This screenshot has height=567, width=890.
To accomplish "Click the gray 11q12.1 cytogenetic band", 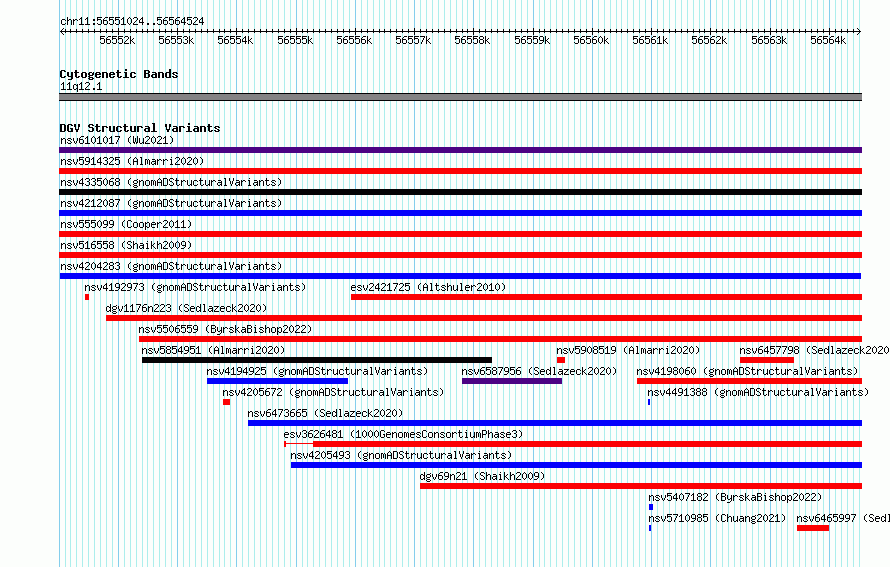I will coord(460,97).
